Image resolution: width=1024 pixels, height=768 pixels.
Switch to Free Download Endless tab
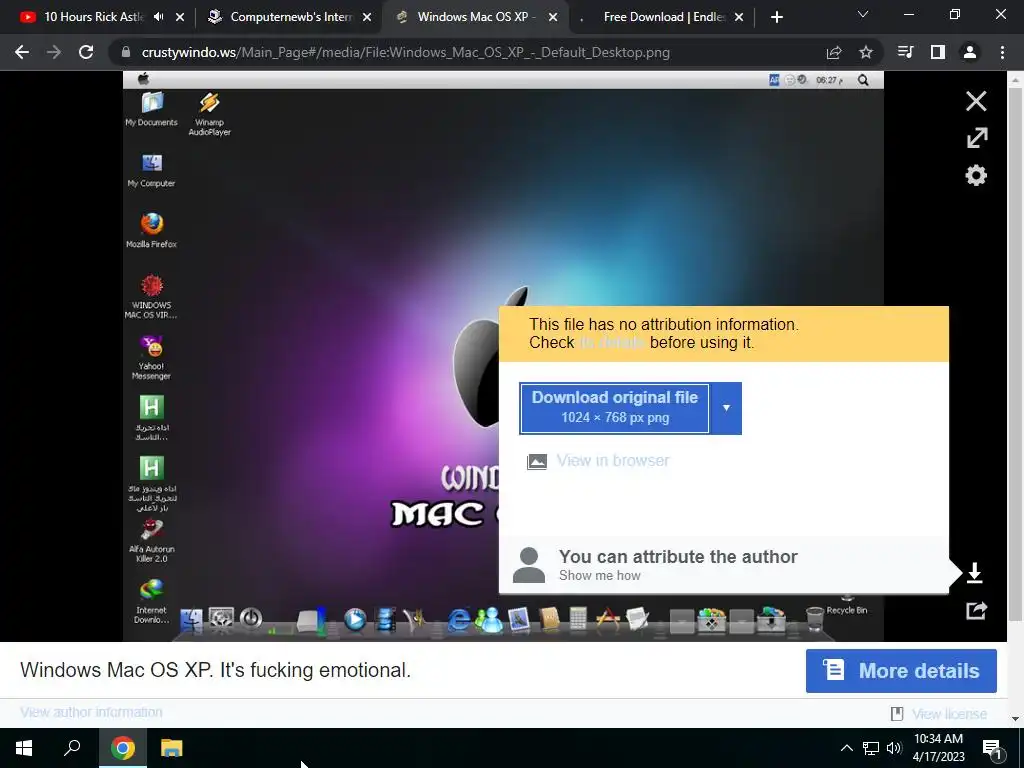point(664,17)
